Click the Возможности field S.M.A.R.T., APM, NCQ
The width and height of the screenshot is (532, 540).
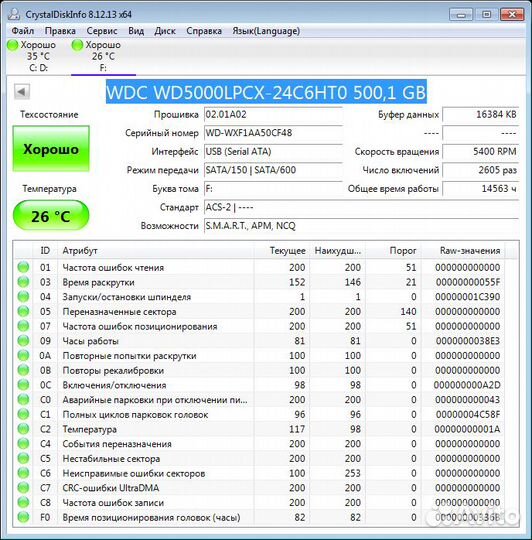pos(361,226)
